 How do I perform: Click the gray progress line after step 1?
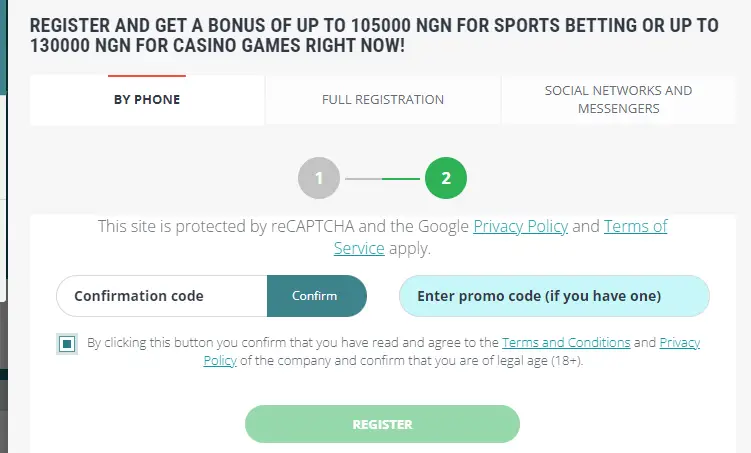363,179
